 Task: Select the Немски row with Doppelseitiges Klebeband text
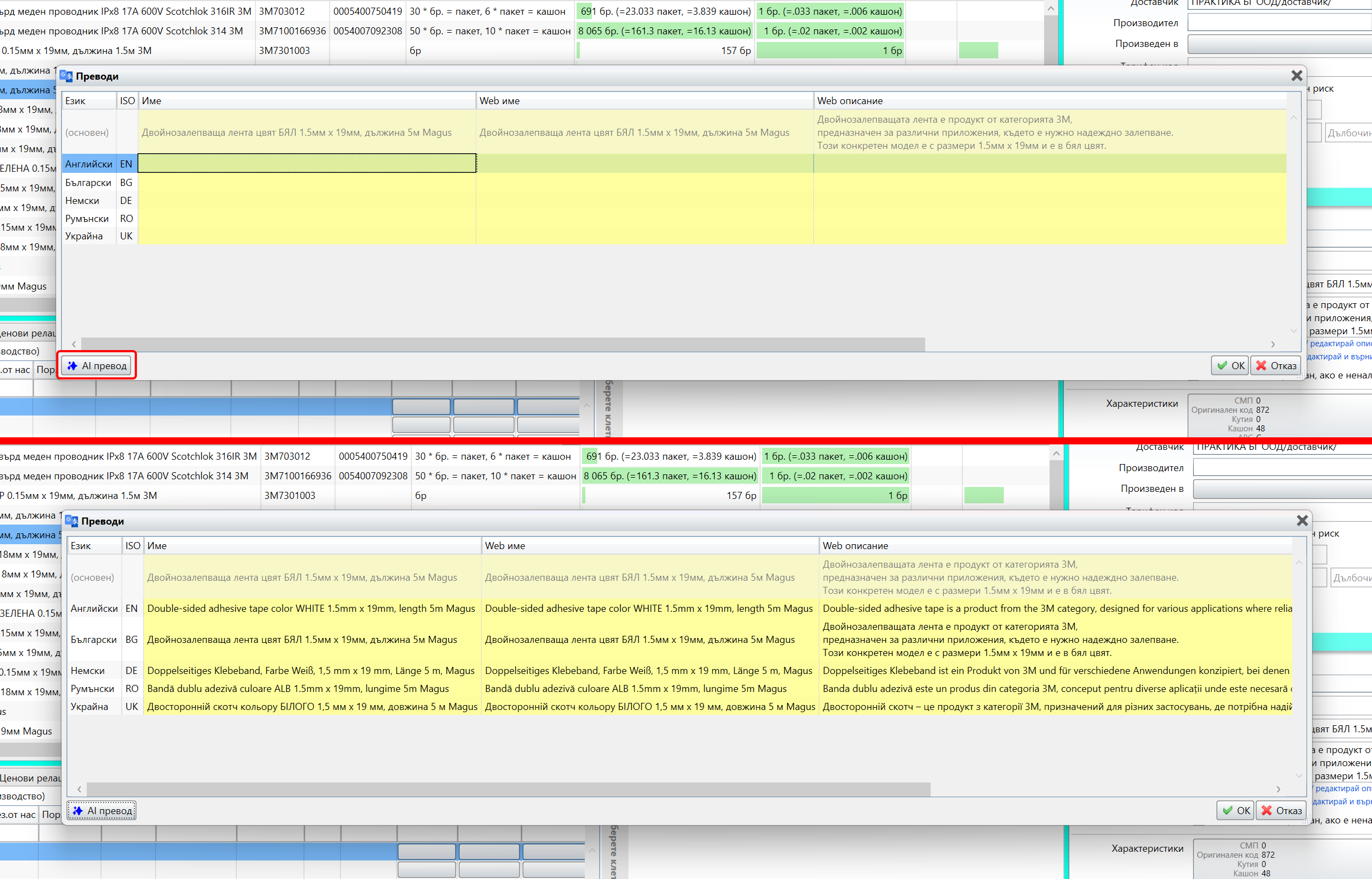pyautogui.click(x=310, y=671)
